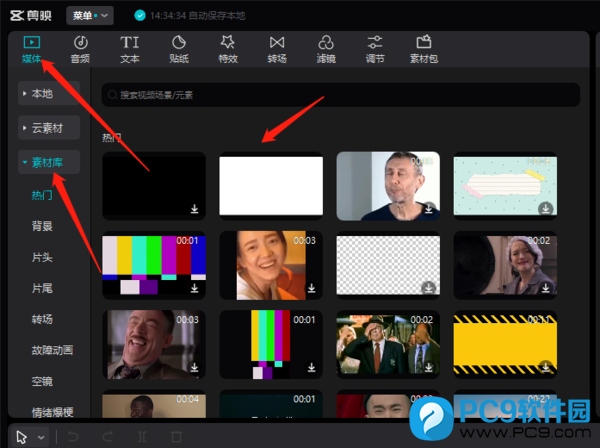Select the 情绪爆梗 category

52,412
